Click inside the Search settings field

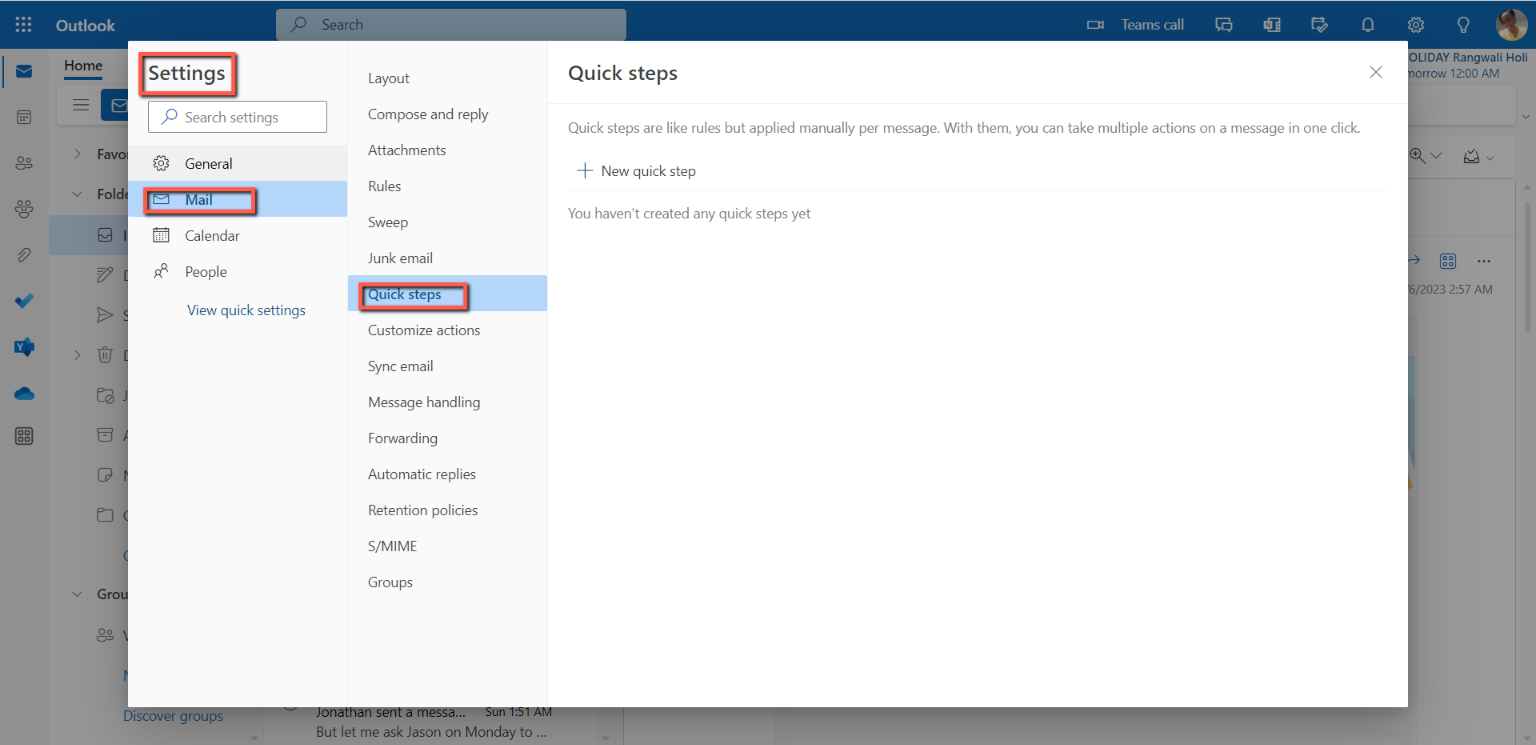pos(237,116)
